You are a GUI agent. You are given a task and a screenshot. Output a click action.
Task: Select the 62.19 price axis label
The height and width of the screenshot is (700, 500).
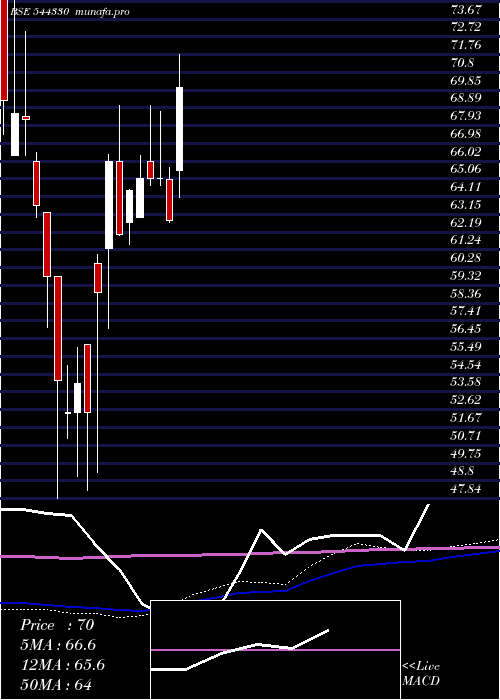click(466, 222)
